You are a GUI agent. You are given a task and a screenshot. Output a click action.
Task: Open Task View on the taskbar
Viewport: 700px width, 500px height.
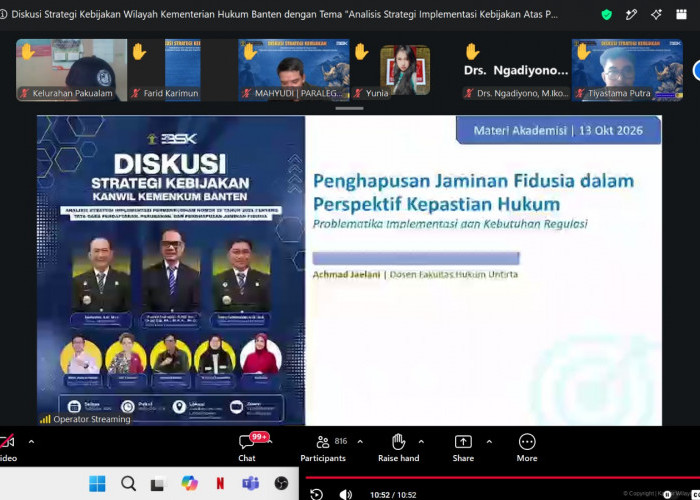point(157,484)
